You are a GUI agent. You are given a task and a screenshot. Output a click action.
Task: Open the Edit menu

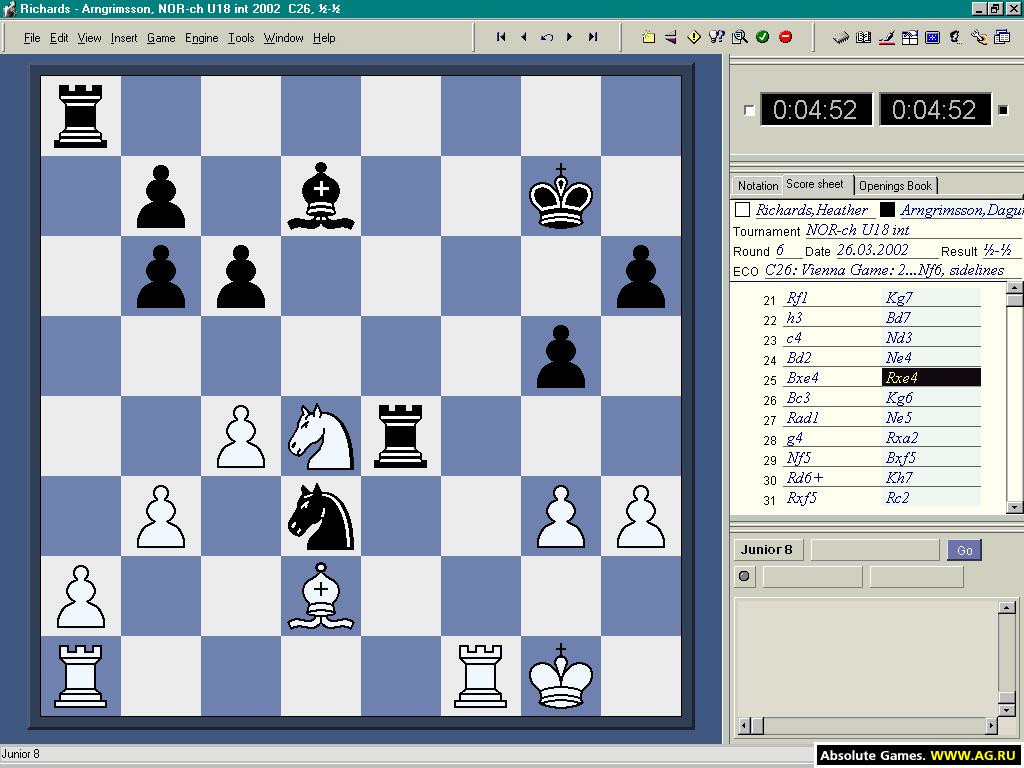click(x=59, y=38)
